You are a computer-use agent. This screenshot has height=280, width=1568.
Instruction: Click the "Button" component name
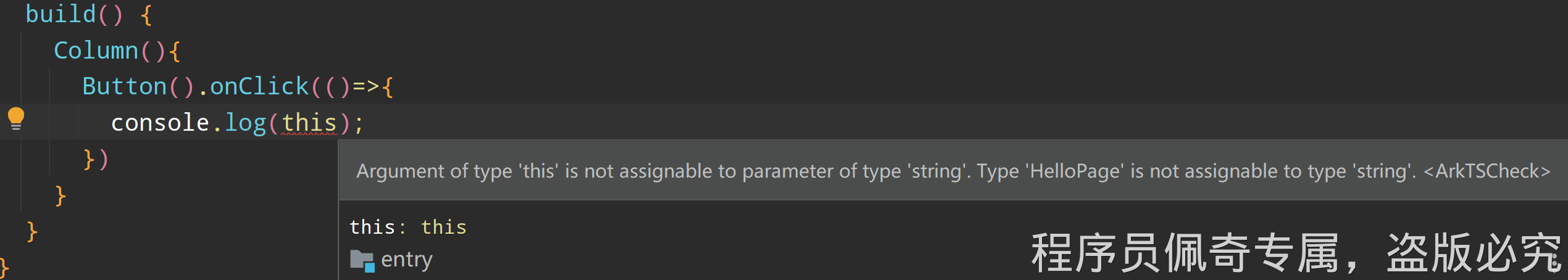coord(124,86)
